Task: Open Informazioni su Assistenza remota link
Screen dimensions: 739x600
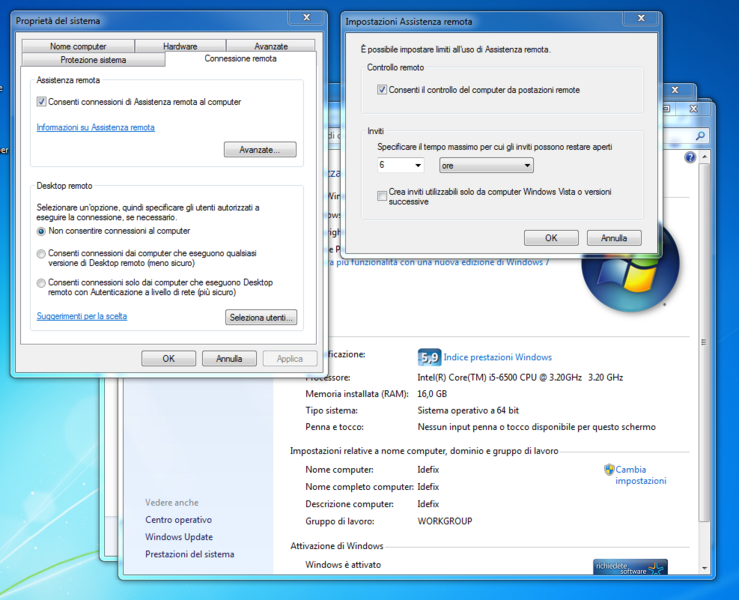Action: 95,128
